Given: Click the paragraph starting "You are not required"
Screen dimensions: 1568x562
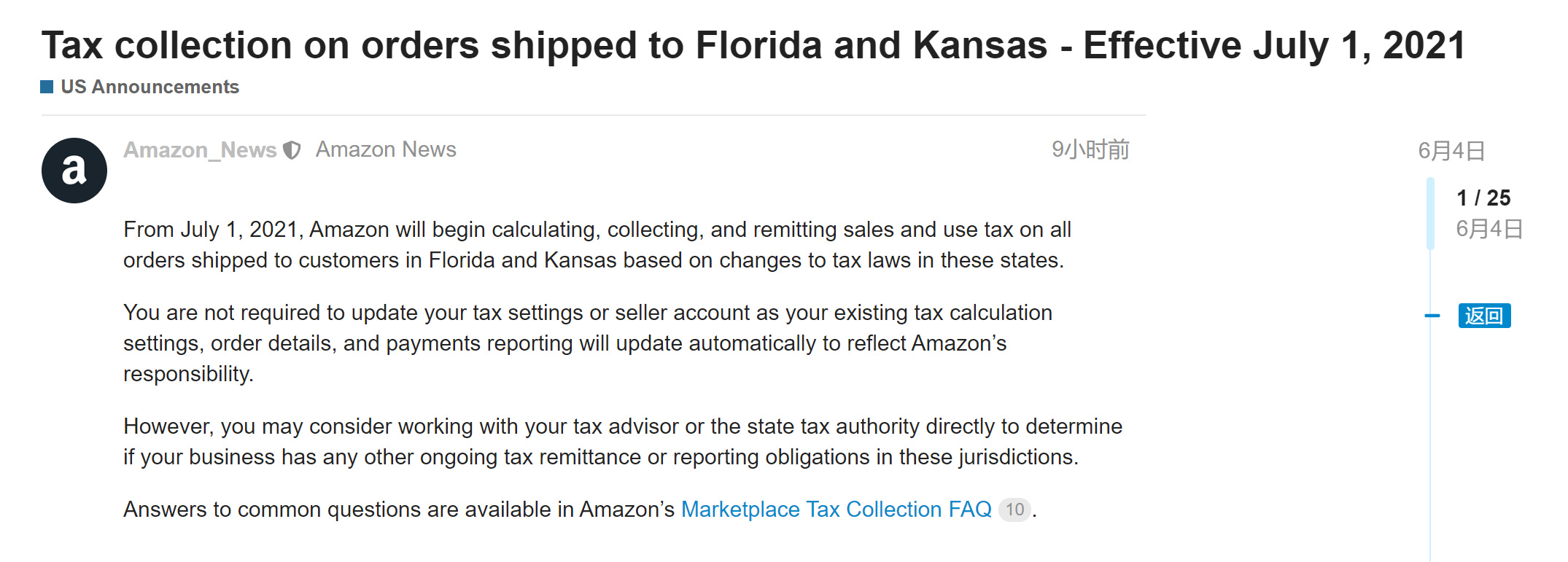Looking at the screenshot, I should [587, 343].
